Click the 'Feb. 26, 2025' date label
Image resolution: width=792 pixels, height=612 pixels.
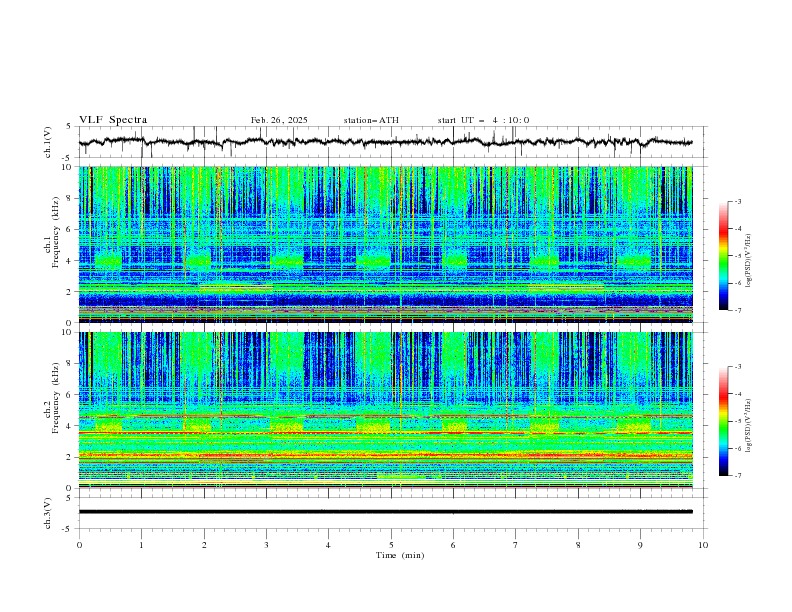click(x=279, y=120)
